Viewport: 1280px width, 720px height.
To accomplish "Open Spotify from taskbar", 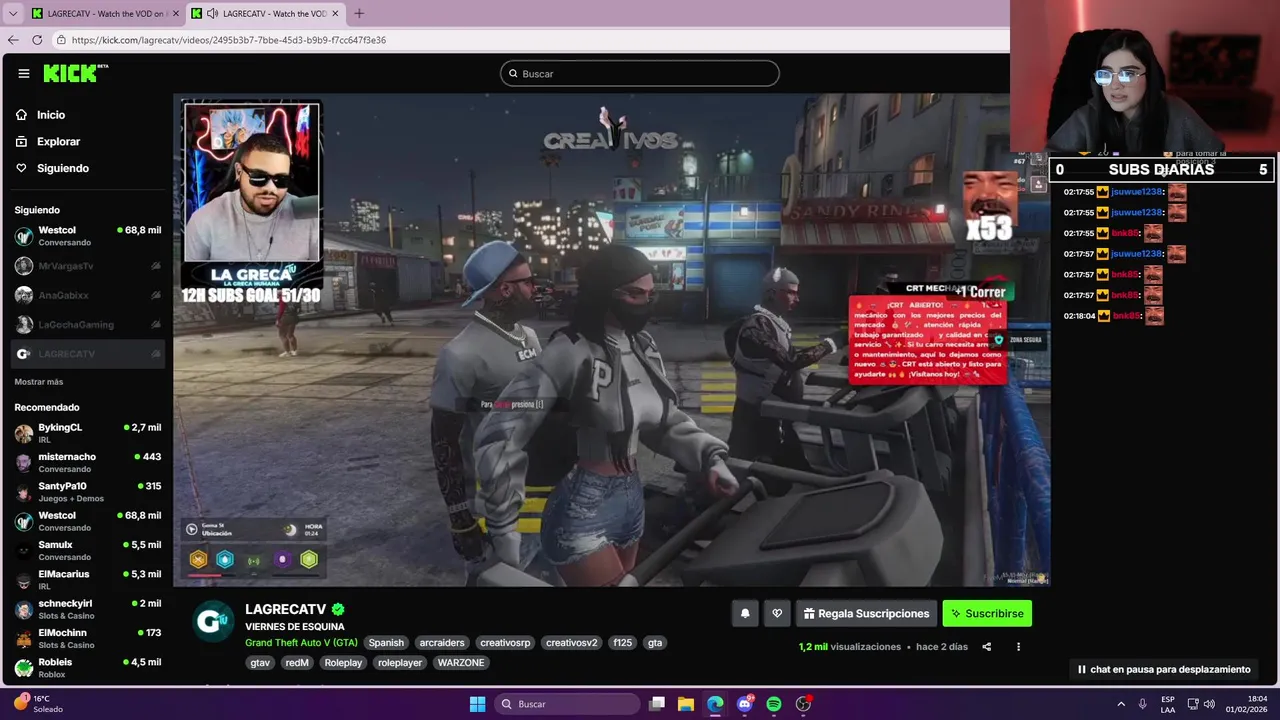I will (774, 704).
